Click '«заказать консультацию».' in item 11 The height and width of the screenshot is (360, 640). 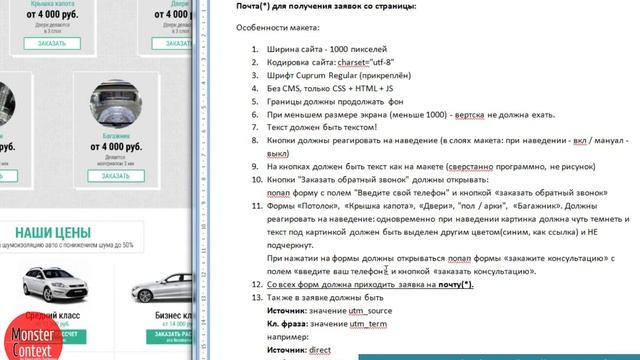click(x=484, y=271)
